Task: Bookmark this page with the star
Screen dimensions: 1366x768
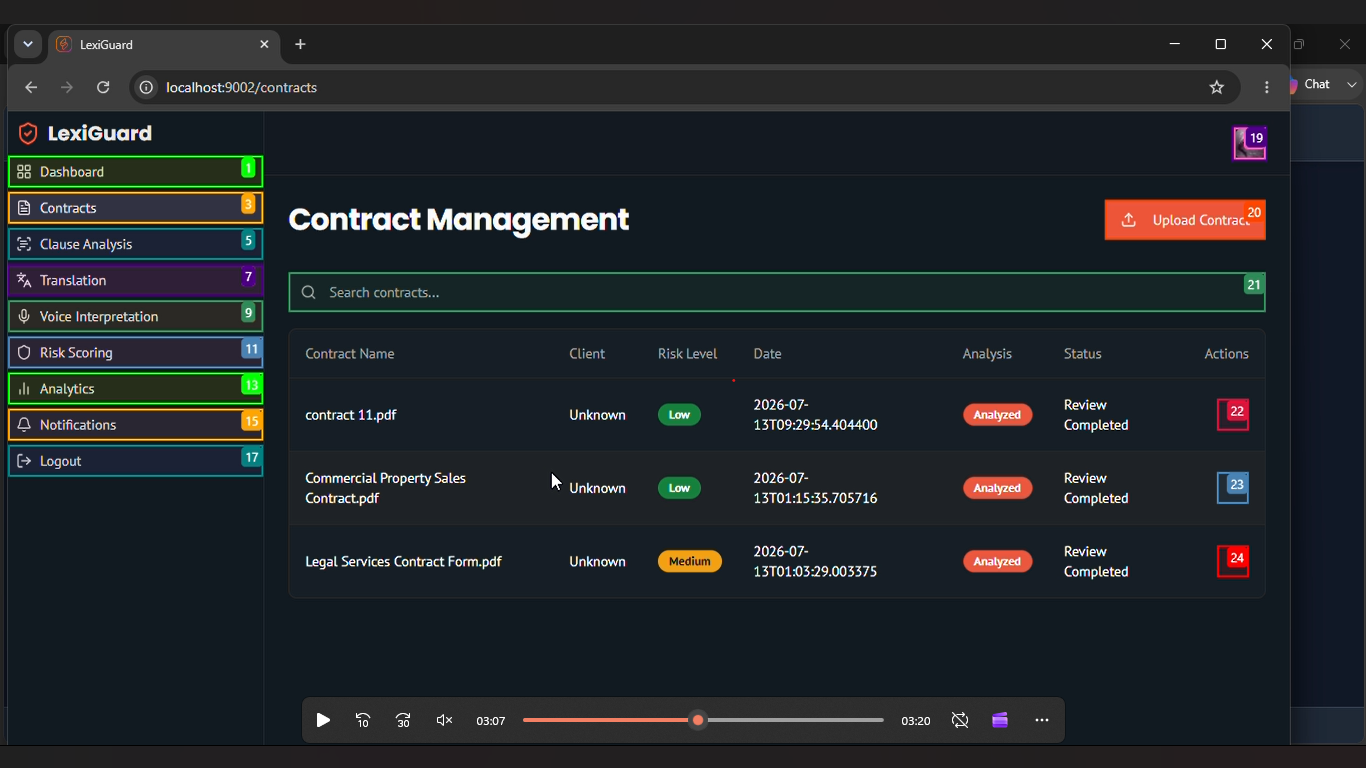Action: click(1217, 87)
